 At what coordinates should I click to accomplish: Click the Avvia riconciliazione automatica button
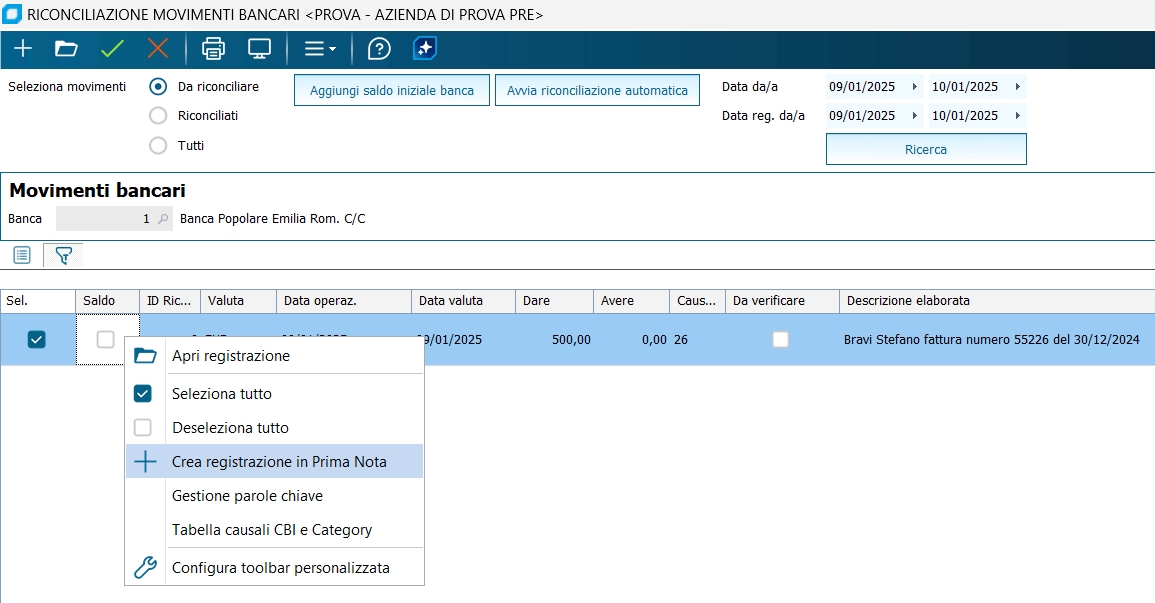tap(597, 91)
